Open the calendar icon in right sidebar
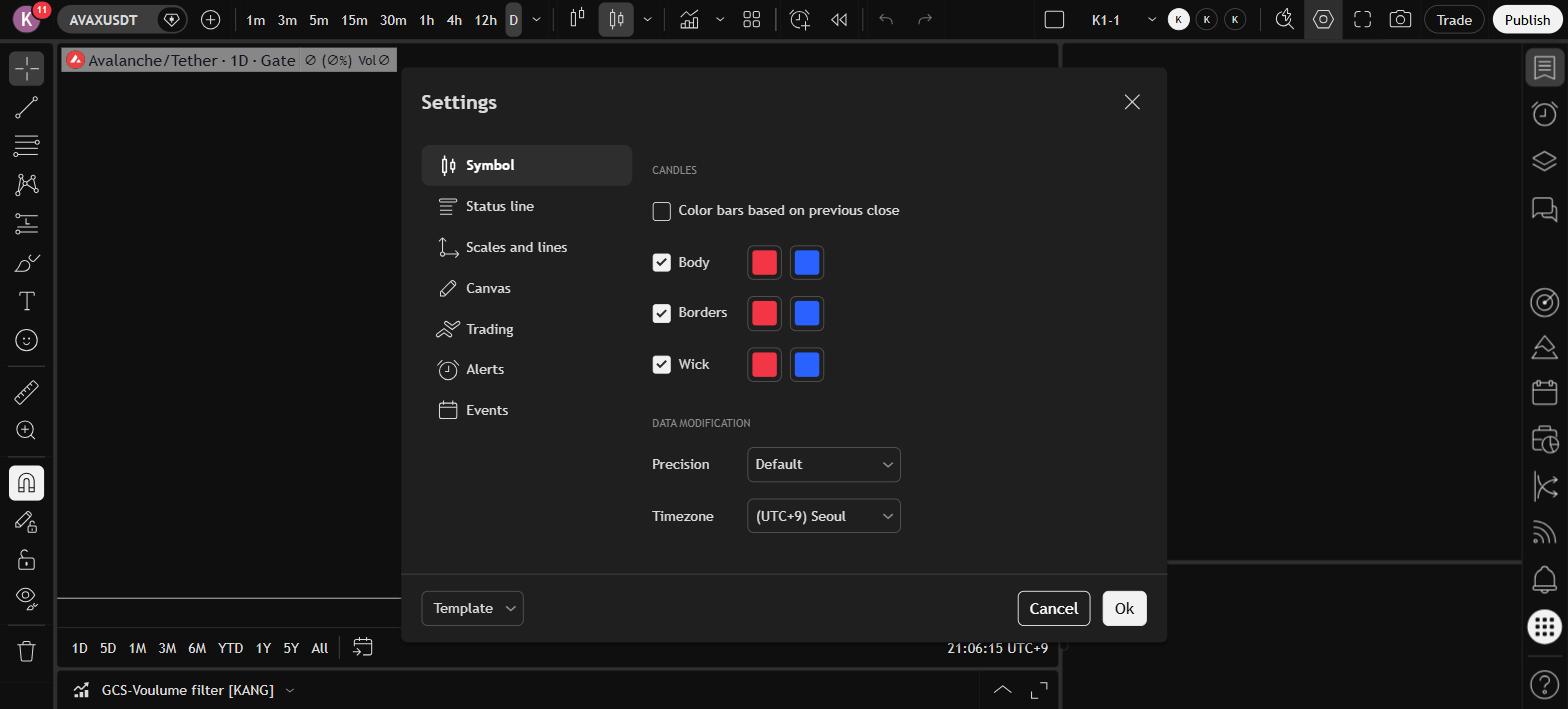The height and width of the screenshot is (709, 1568). [x=1545, y=392]
